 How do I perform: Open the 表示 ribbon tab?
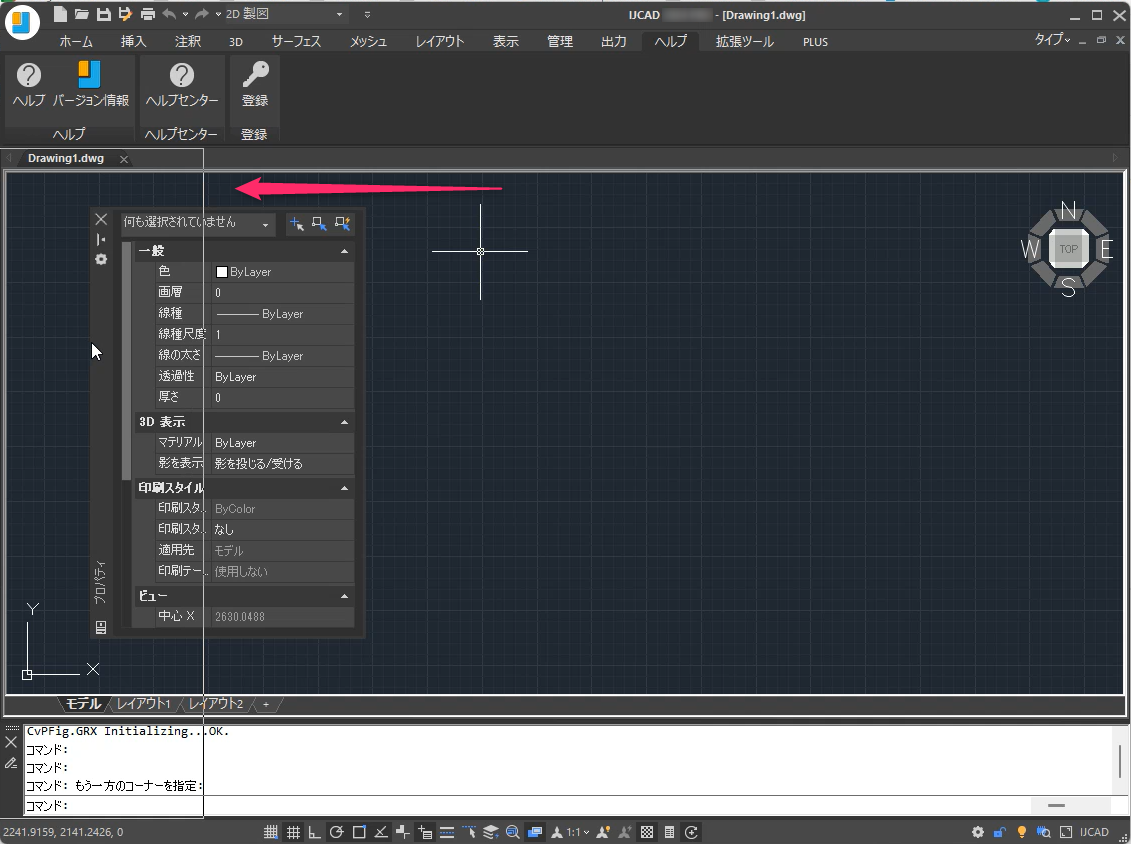pyautogui.click(x=506, y=42)
